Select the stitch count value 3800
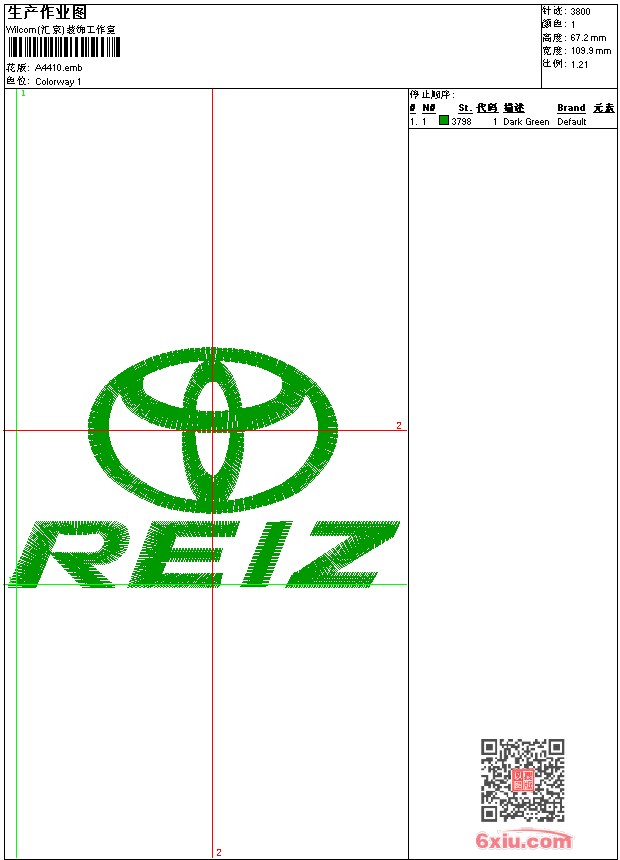 tap(580, 12)
